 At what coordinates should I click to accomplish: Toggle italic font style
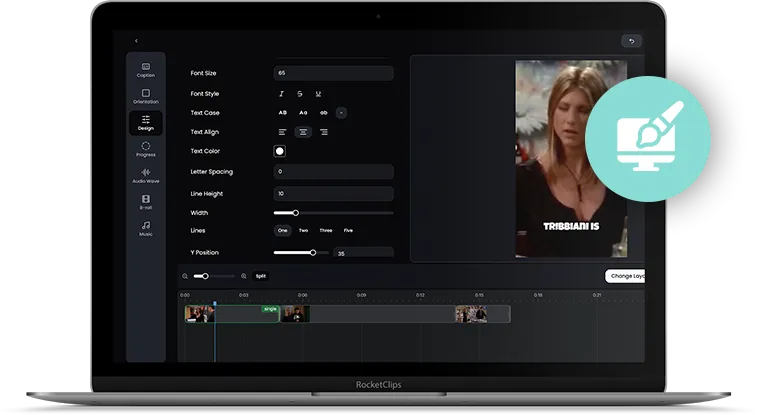pyautogui.click(x=281, y=94)
